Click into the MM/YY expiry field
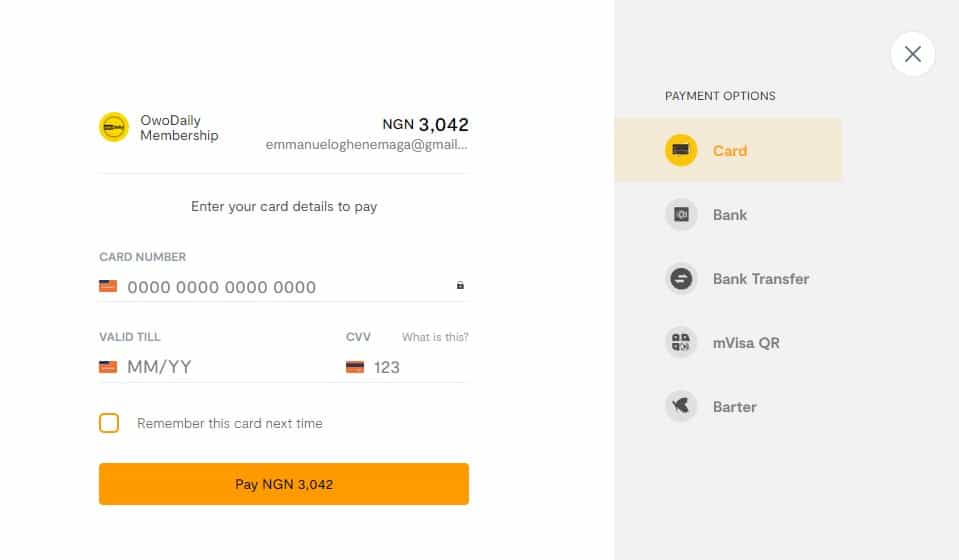 (x=220, y=367)
